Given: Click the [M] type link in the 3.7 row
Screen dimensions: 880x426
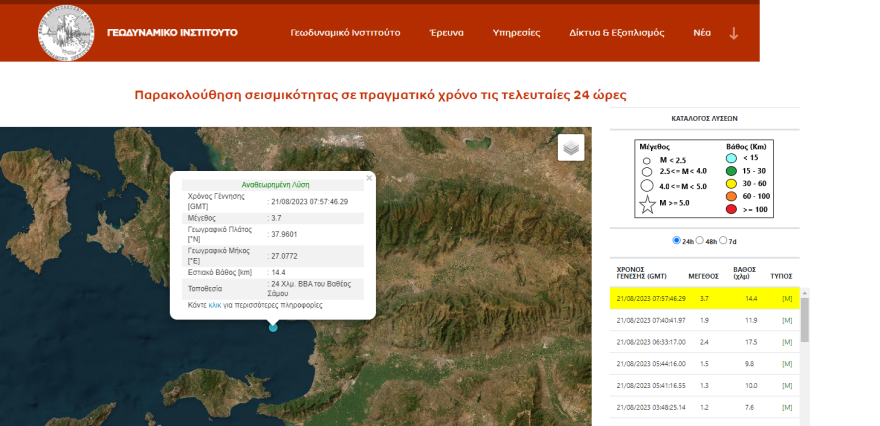Looking at the screenshot, I should (x=787, y=299).
